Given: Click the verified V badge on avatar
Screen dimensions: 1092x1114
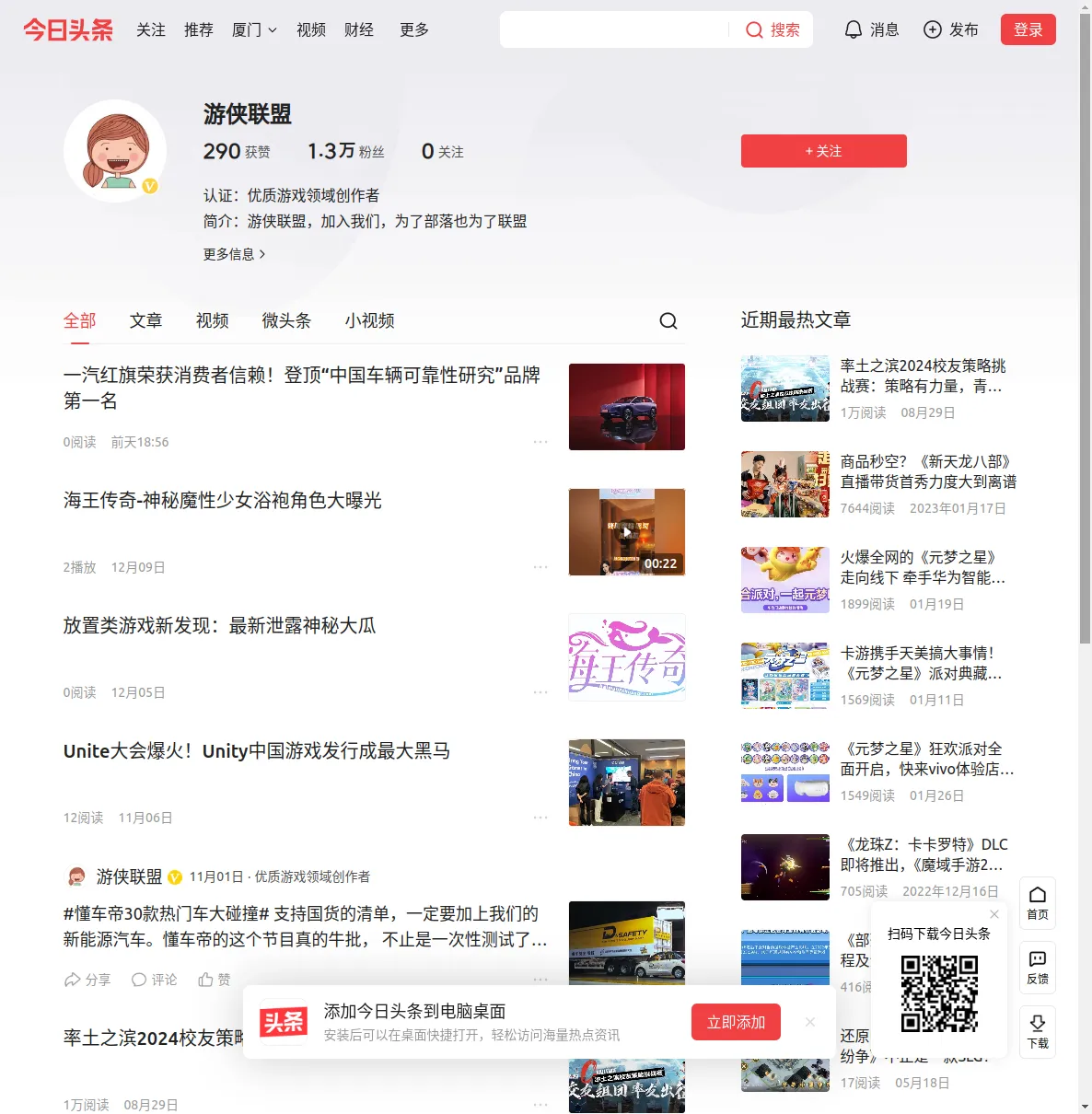Looking at the screenshot, I should (x=150, y=186).
